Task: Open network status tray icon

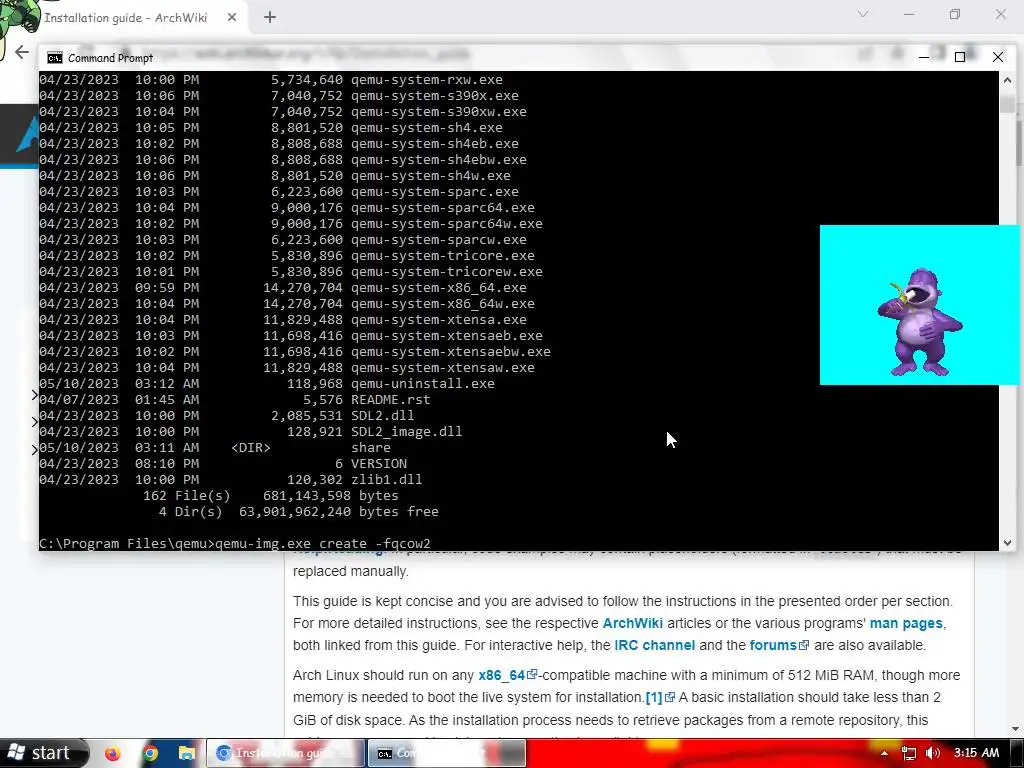Action: click(908, 753)
